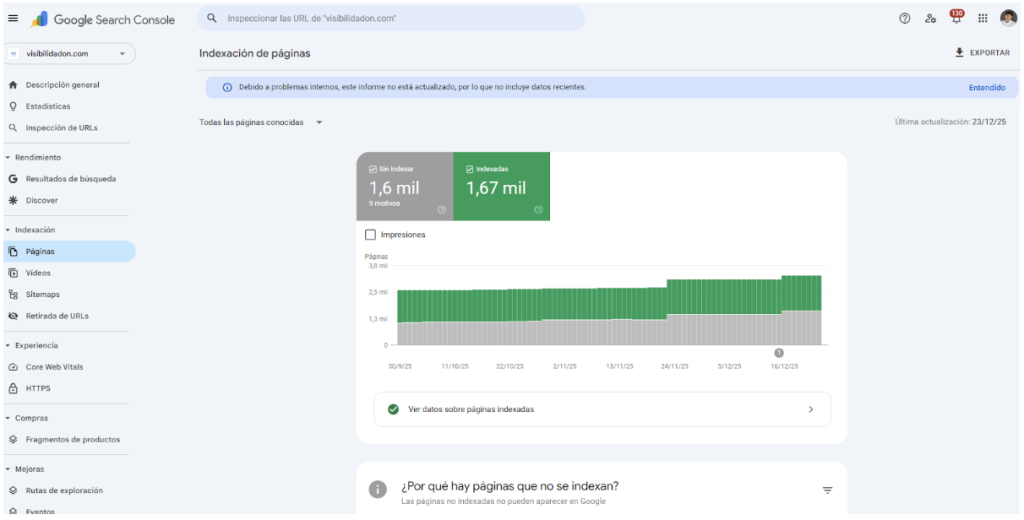Click help icon on Indexadas card

pos(538,210)
